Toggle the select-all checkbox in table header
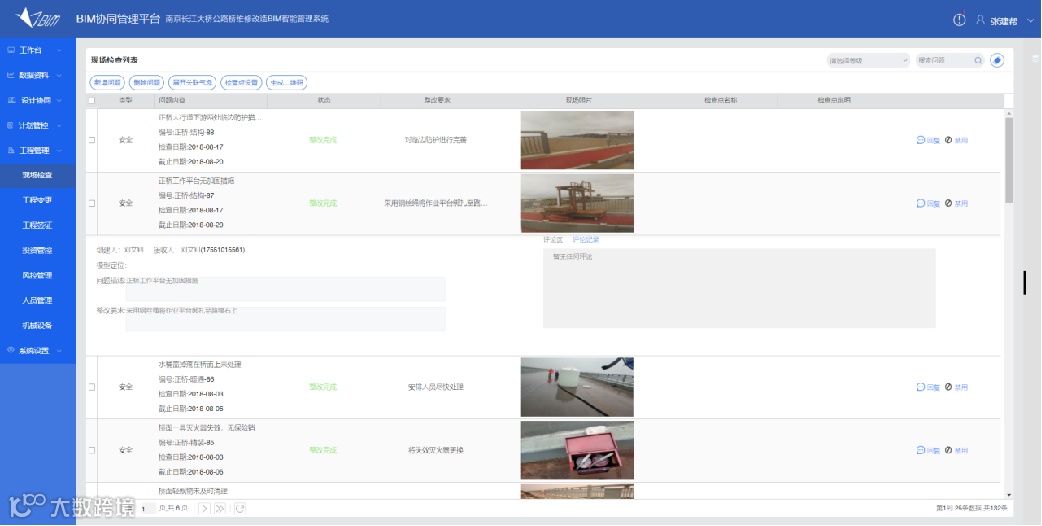The width and height of the screenshot is (1042, 526). tap(92, 101)
